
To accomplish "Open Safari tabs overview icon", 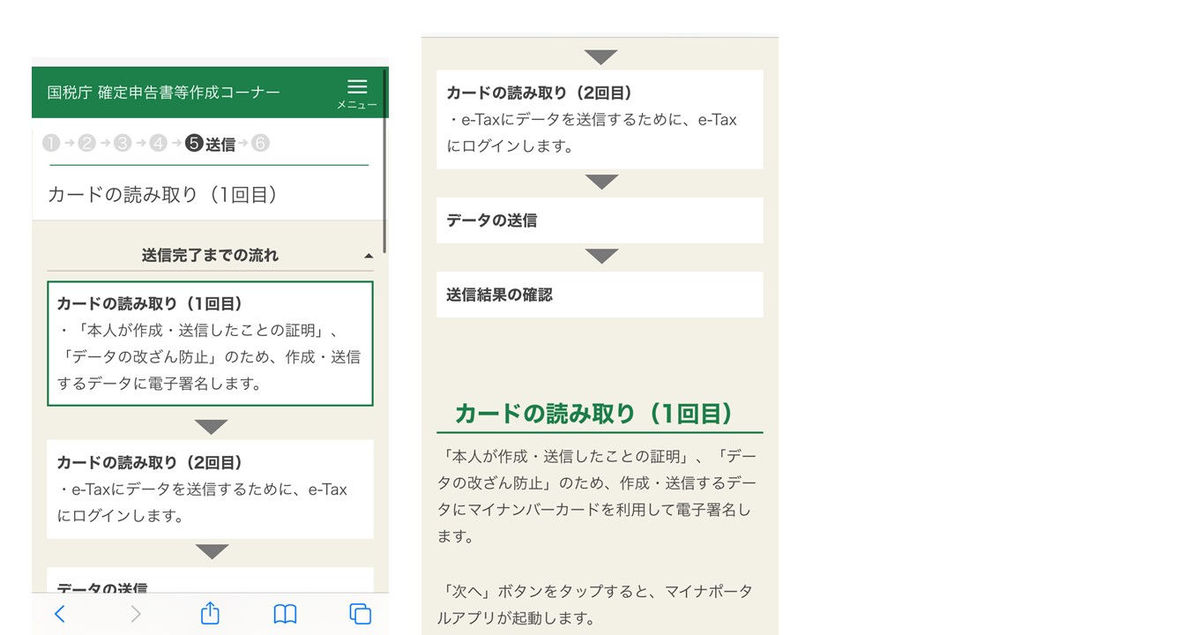I will 360,614.
